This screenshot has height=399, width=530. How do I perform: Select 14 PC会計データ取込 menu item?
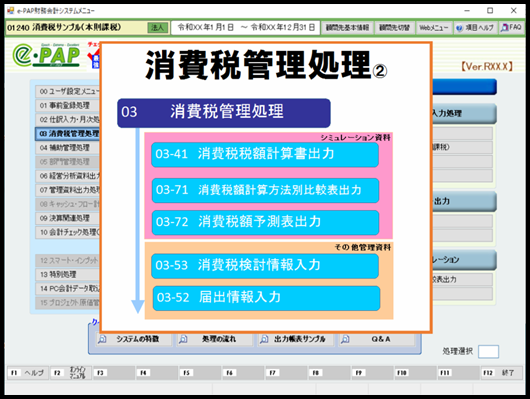tap(68, 288)
